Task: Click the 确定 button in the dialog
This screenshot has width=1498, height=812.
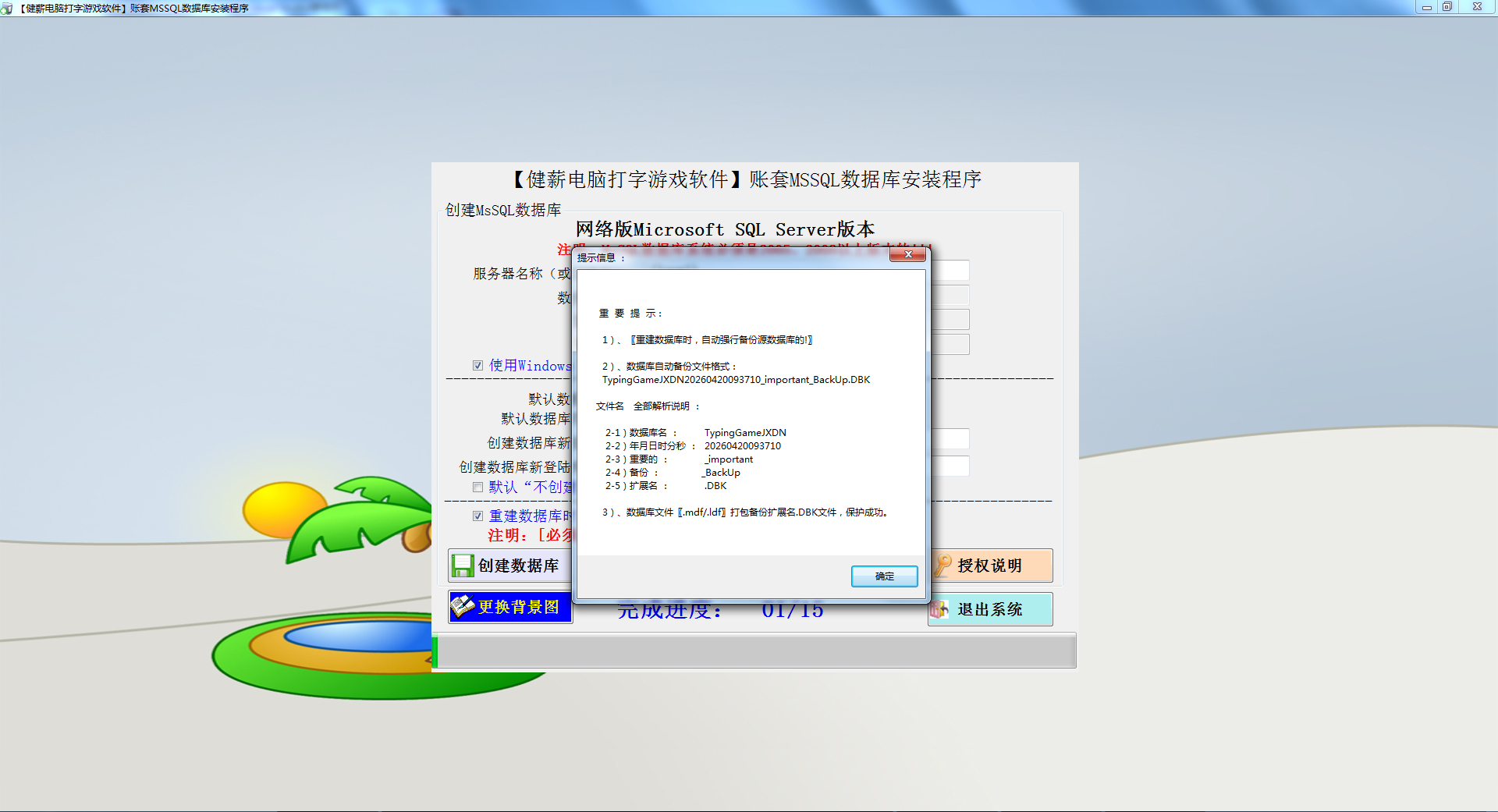Action: click(884, 576)
